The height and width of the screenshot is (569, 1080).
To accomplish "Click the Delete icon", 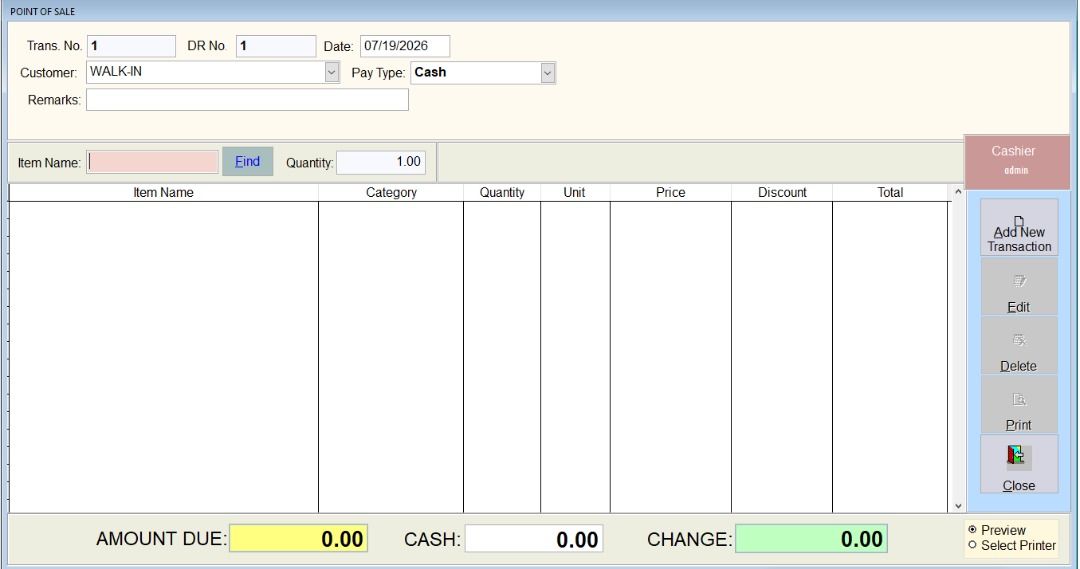I will point(1019,340).
